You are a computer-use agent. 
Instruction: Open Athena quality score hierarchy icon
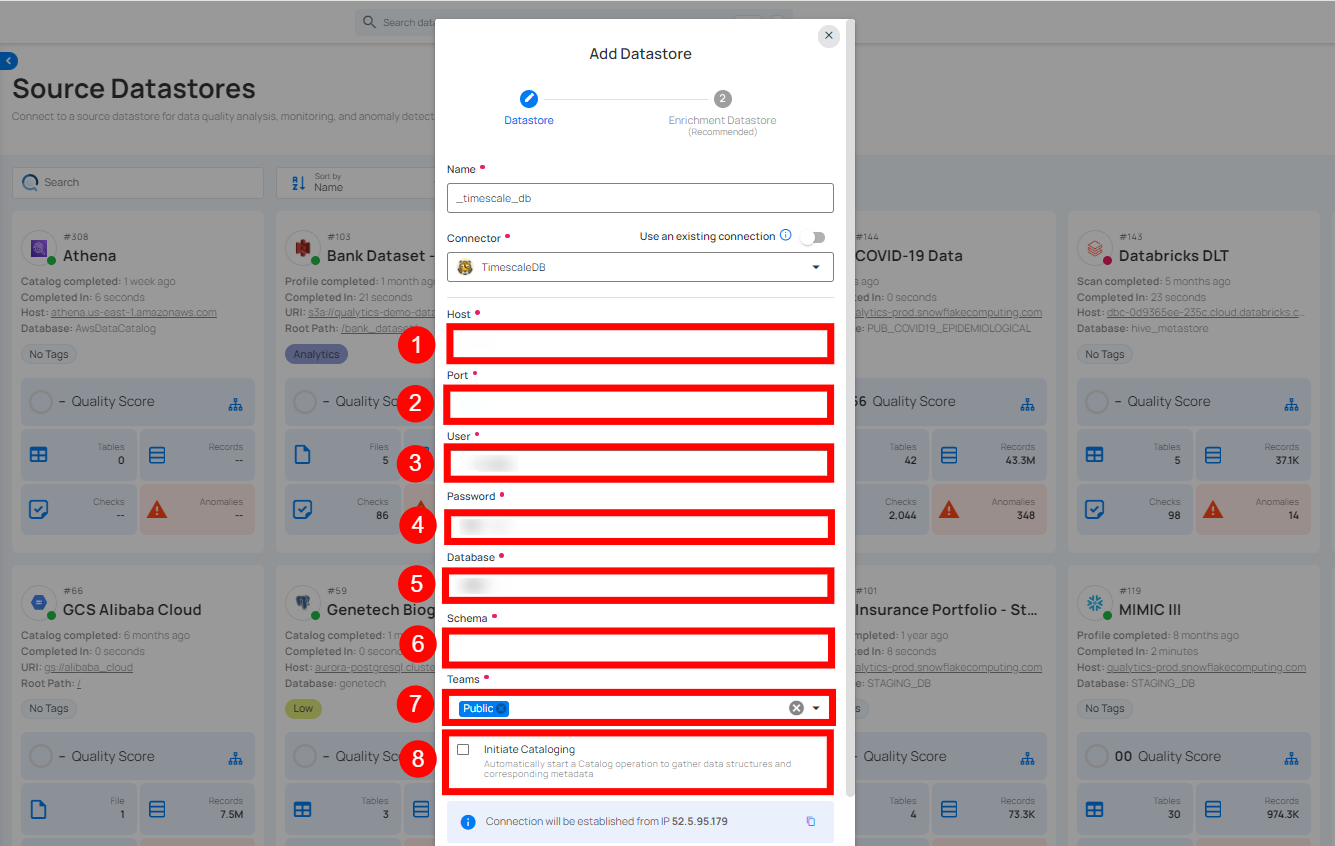pos(236,405)
